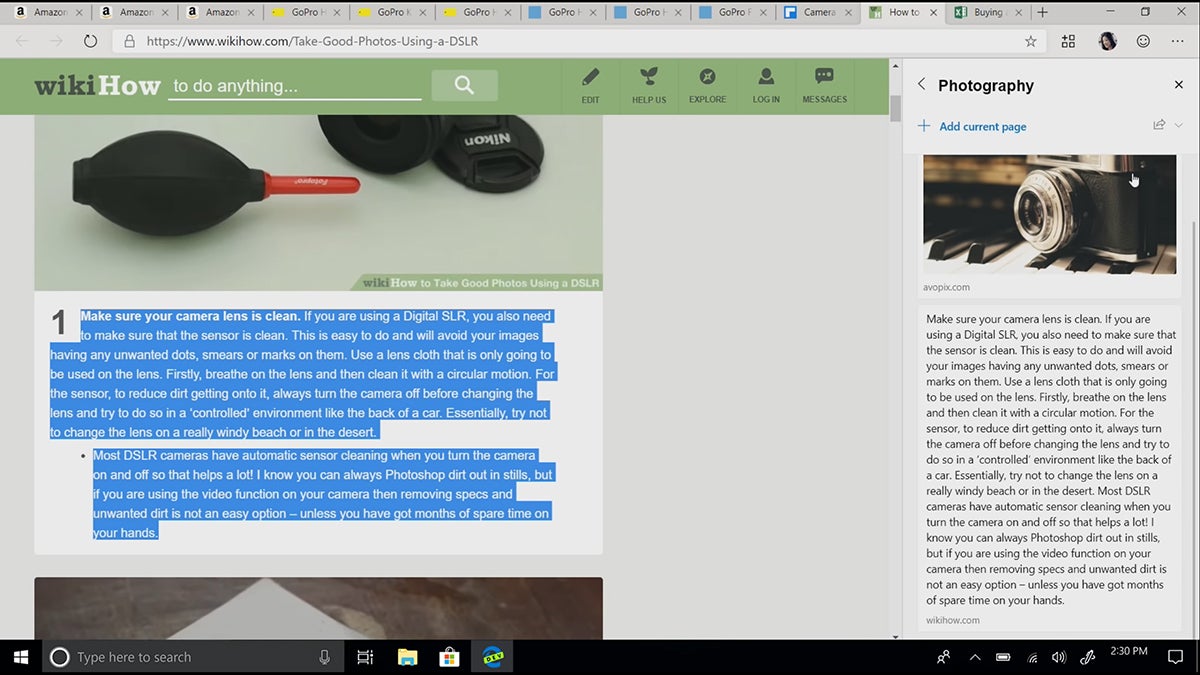Toggle the favorites star in the address bar
Viewport: 1200px width, 675px height.
1031,41
